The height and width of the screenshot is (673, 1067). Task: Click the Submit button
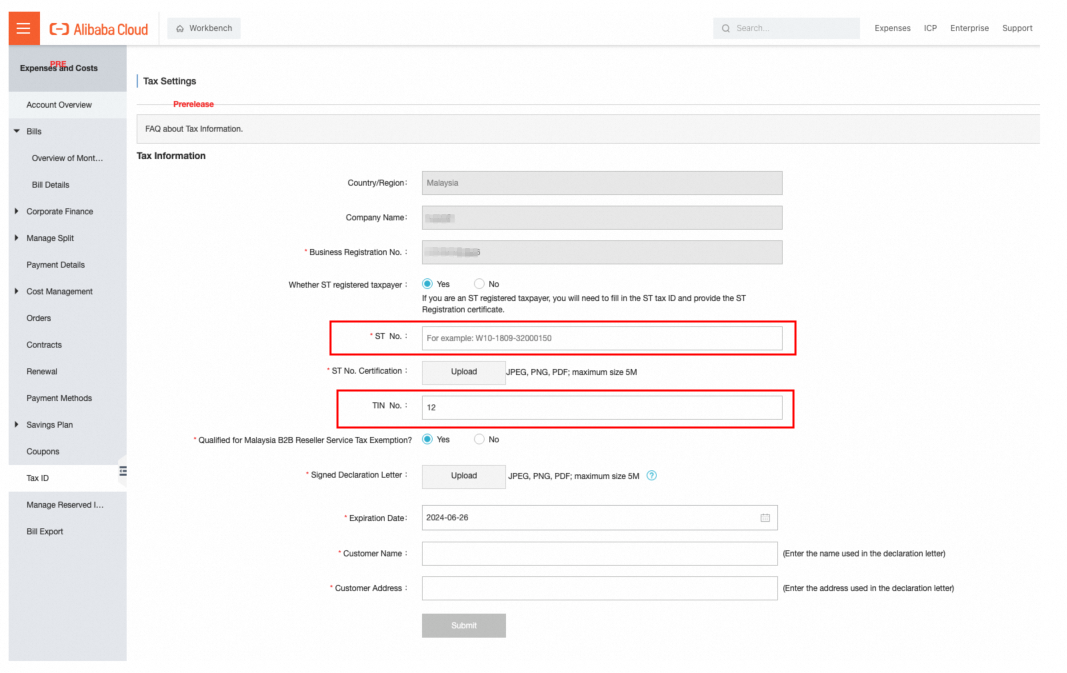click(x=463, y=625)
